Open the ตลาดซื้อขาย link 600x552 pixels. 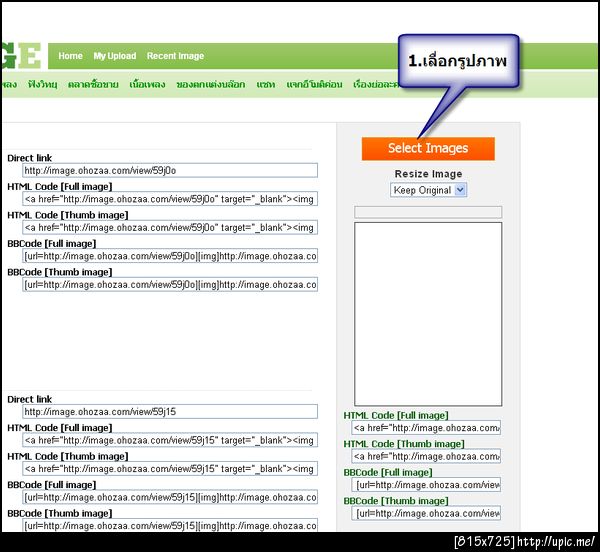tap(93, 84)
